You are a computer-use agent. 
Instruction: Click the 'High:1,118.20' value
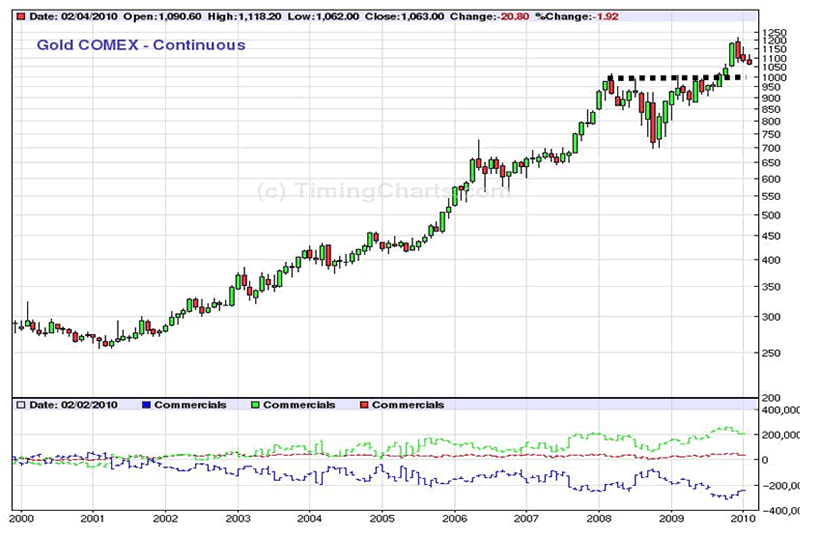click(x=244, y=16)
